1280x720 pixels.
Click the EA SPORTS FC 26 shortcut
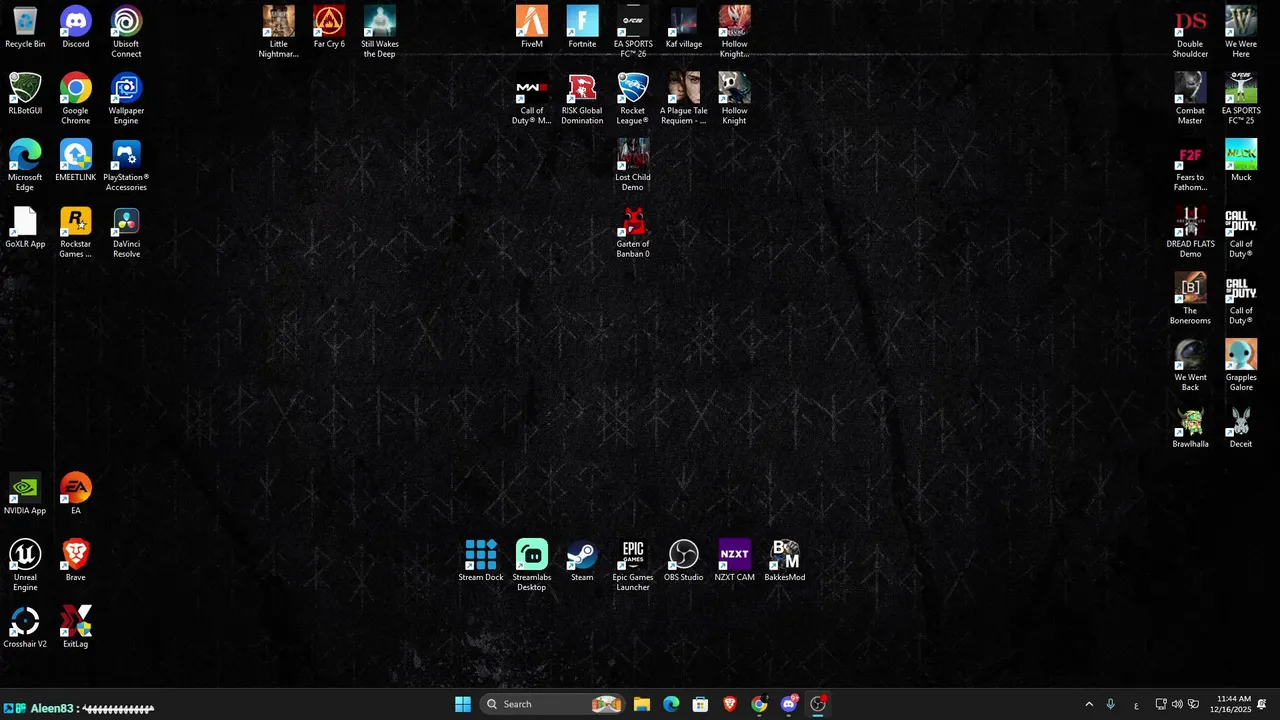tap(633, 32)
